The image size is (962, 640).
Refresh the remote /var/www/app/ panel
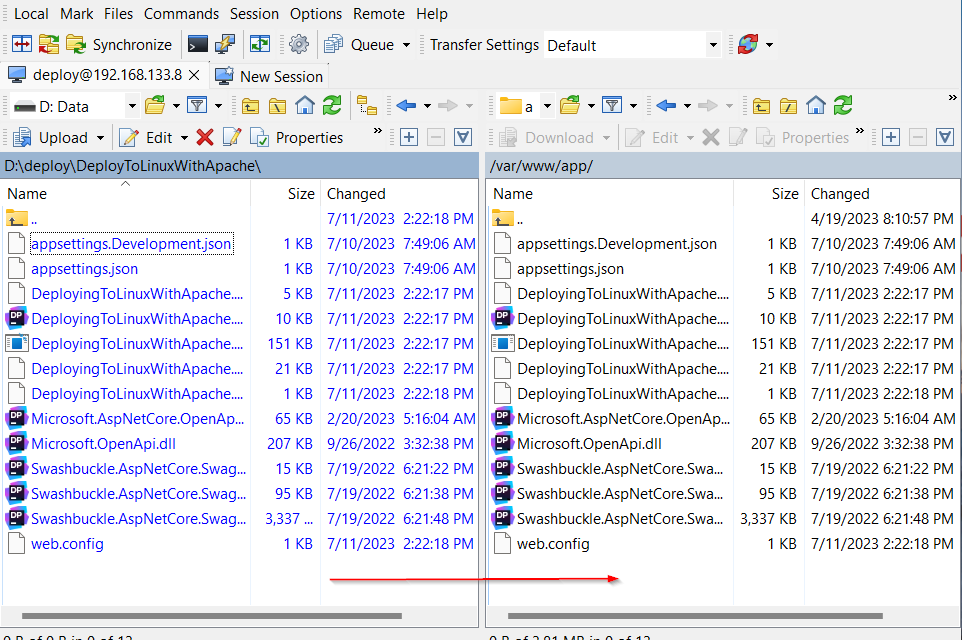coord(843,106)
